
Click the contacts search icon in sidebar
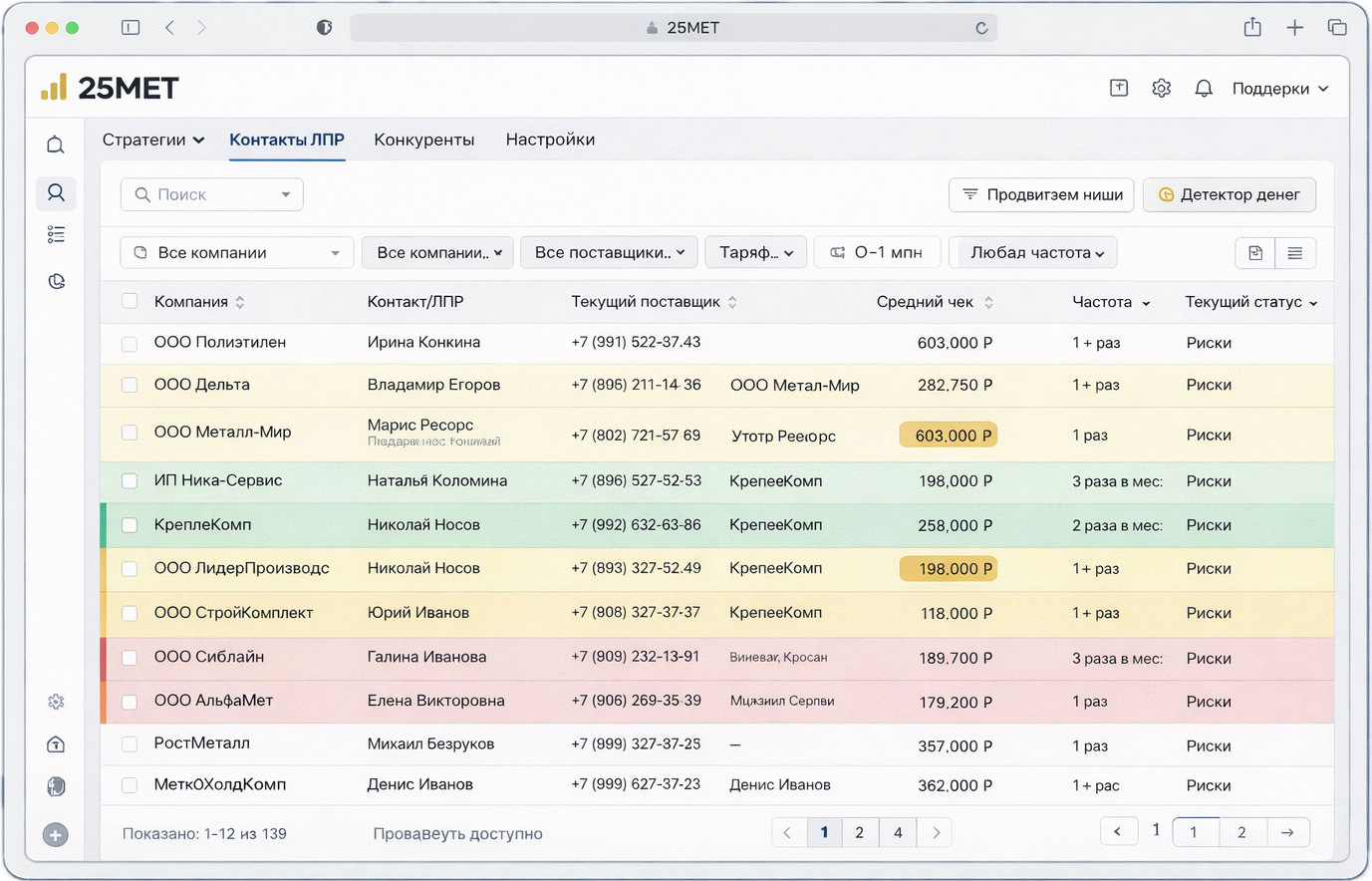[x=56, y=192]
